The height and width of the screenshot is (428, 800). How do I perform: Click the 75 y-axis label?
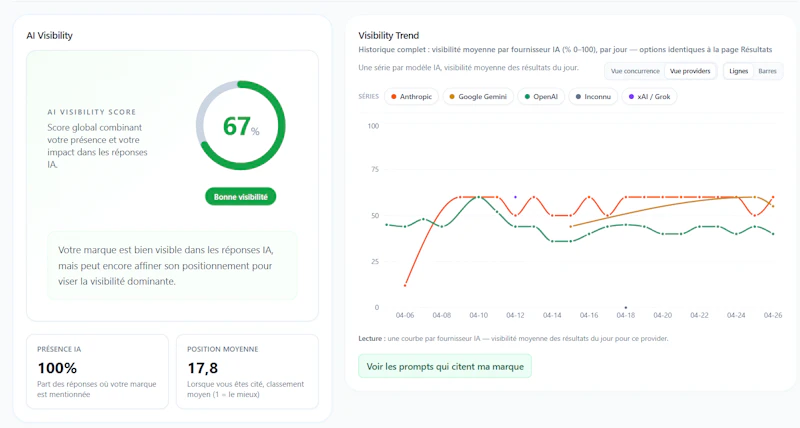coord(375,169)
